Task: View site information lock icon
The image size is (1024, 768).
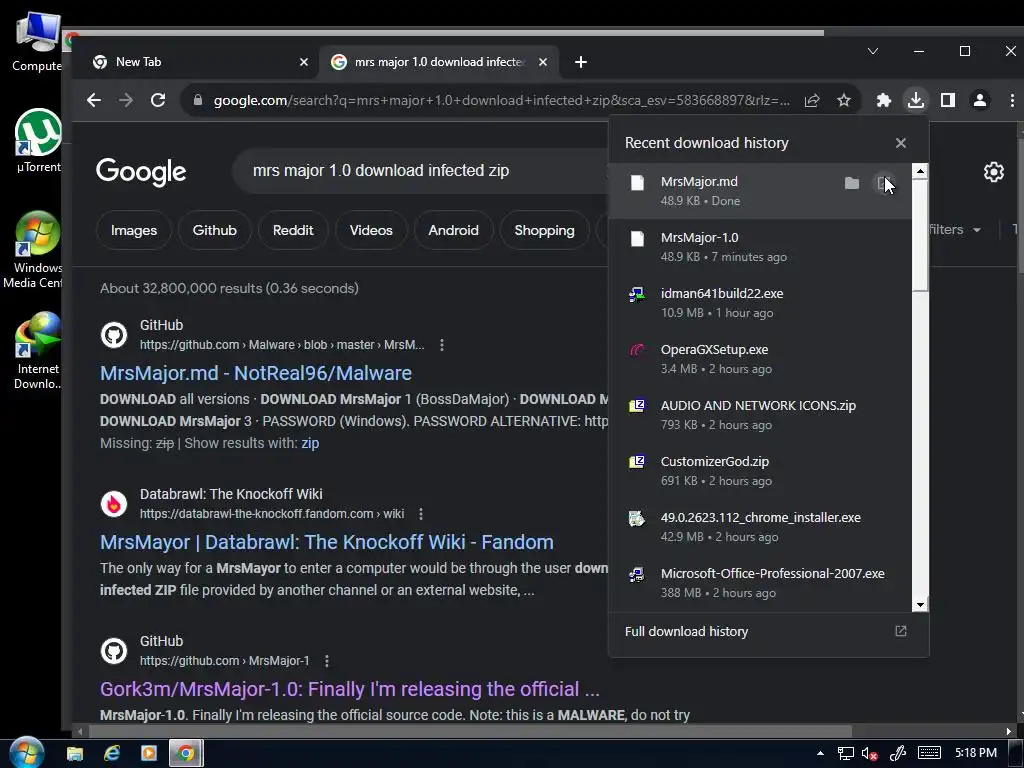Action: [x=198, y=100]
